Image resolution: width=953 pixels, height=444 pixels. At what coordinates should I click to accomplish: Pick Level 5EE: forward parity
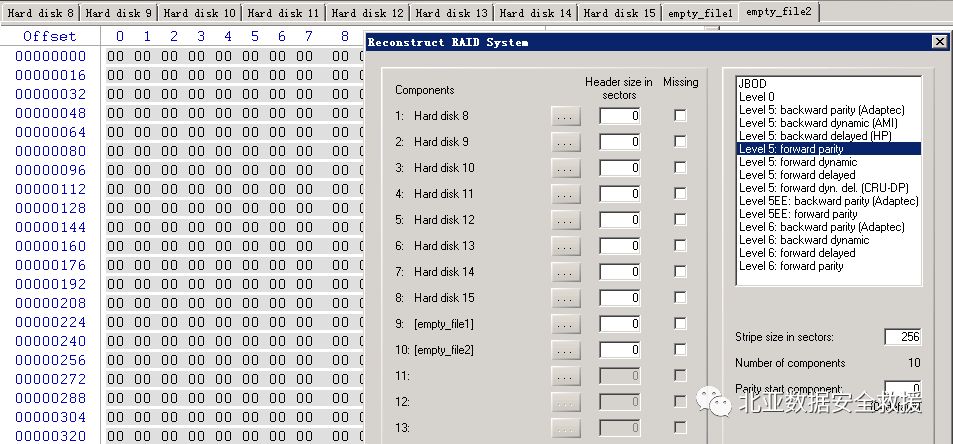pos(829,214)
